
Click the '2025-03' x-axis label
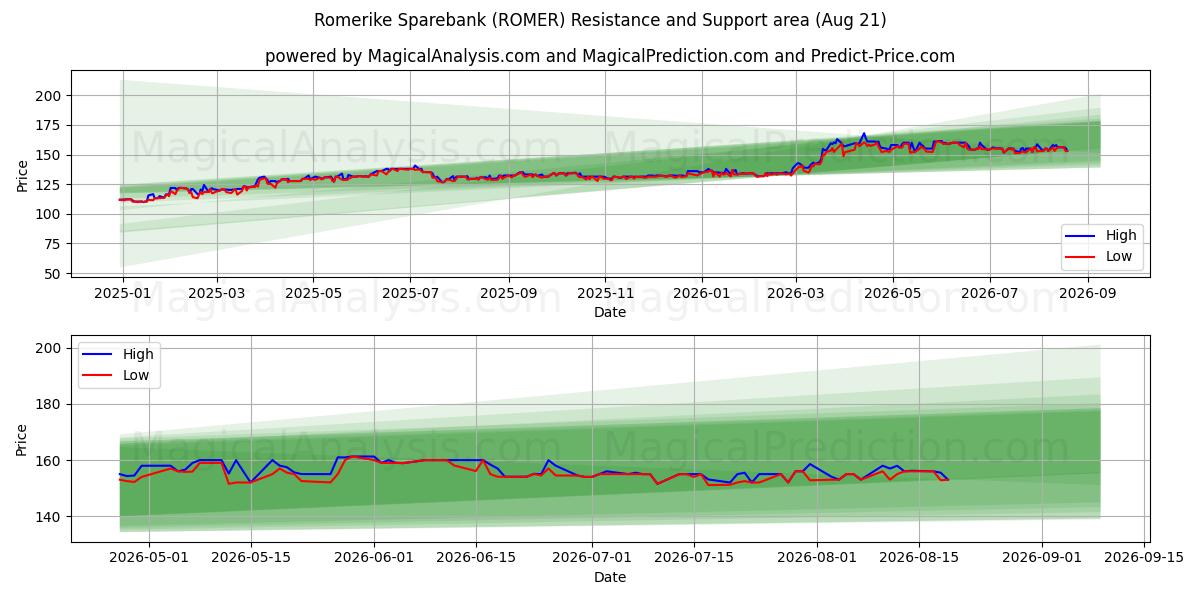pos(217,294)
